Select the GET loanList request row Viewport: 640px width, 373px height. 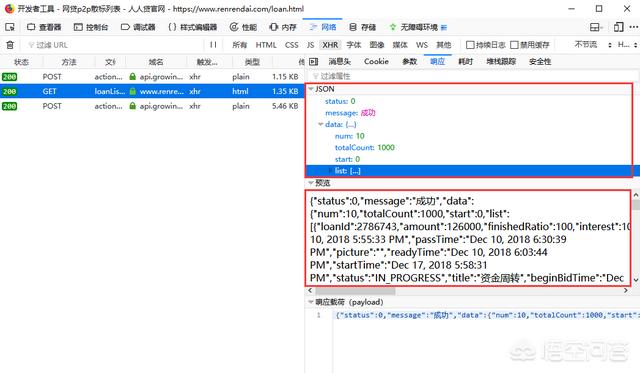(x=152, y=91)
